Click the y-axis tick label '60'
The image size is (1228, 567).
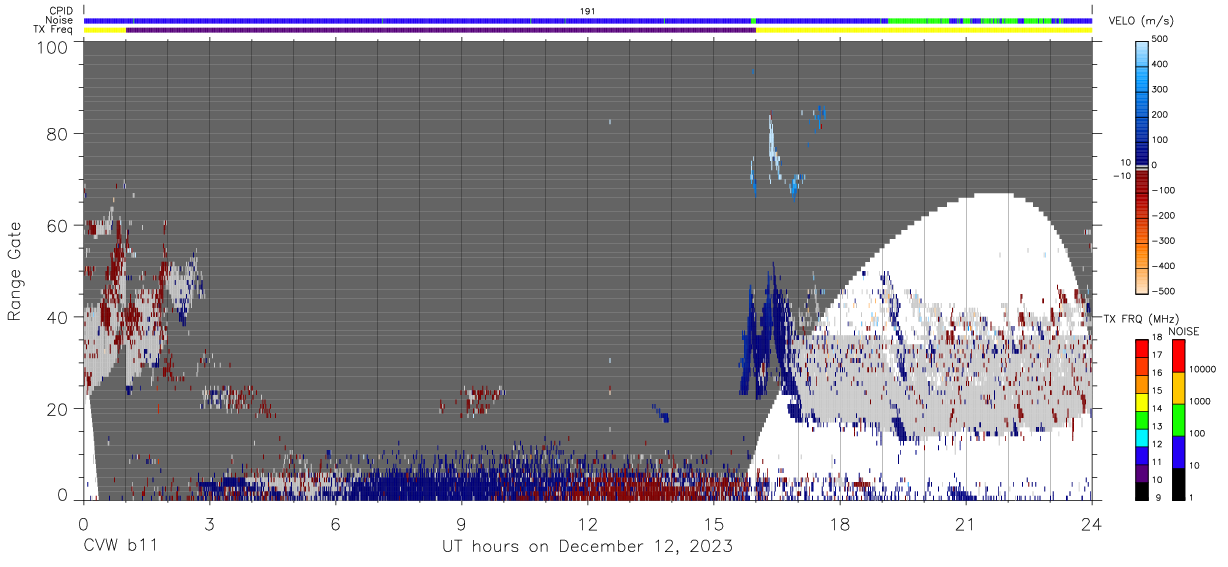(x=57, y=226)
